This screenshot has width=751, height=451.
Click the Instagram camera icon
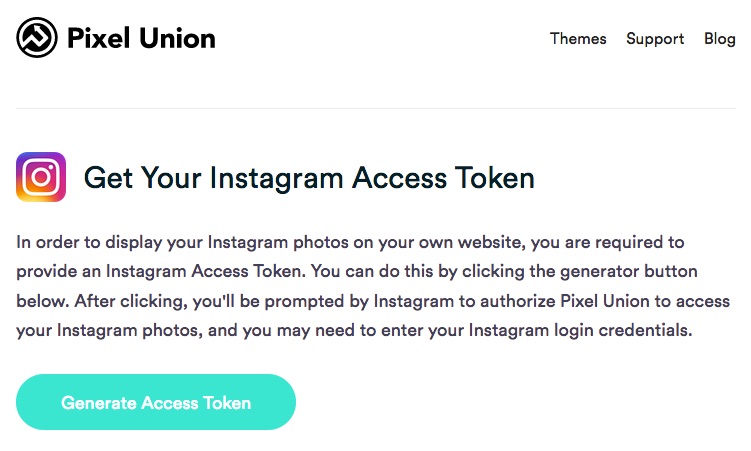point(41,178)
